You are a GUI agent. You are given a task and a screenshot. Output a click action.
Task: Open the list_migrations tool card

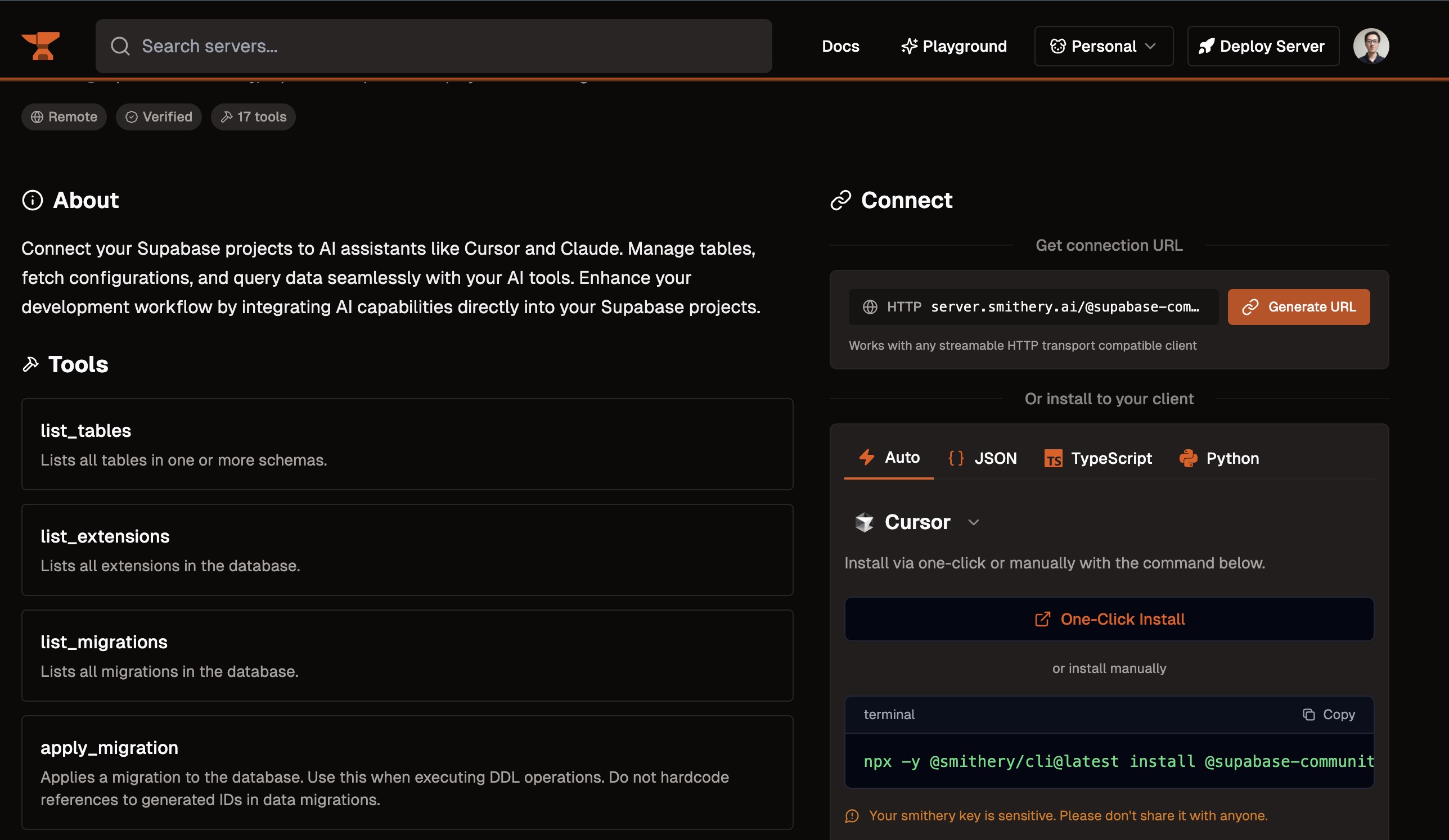pyautogui.click(x=407, y=656)
